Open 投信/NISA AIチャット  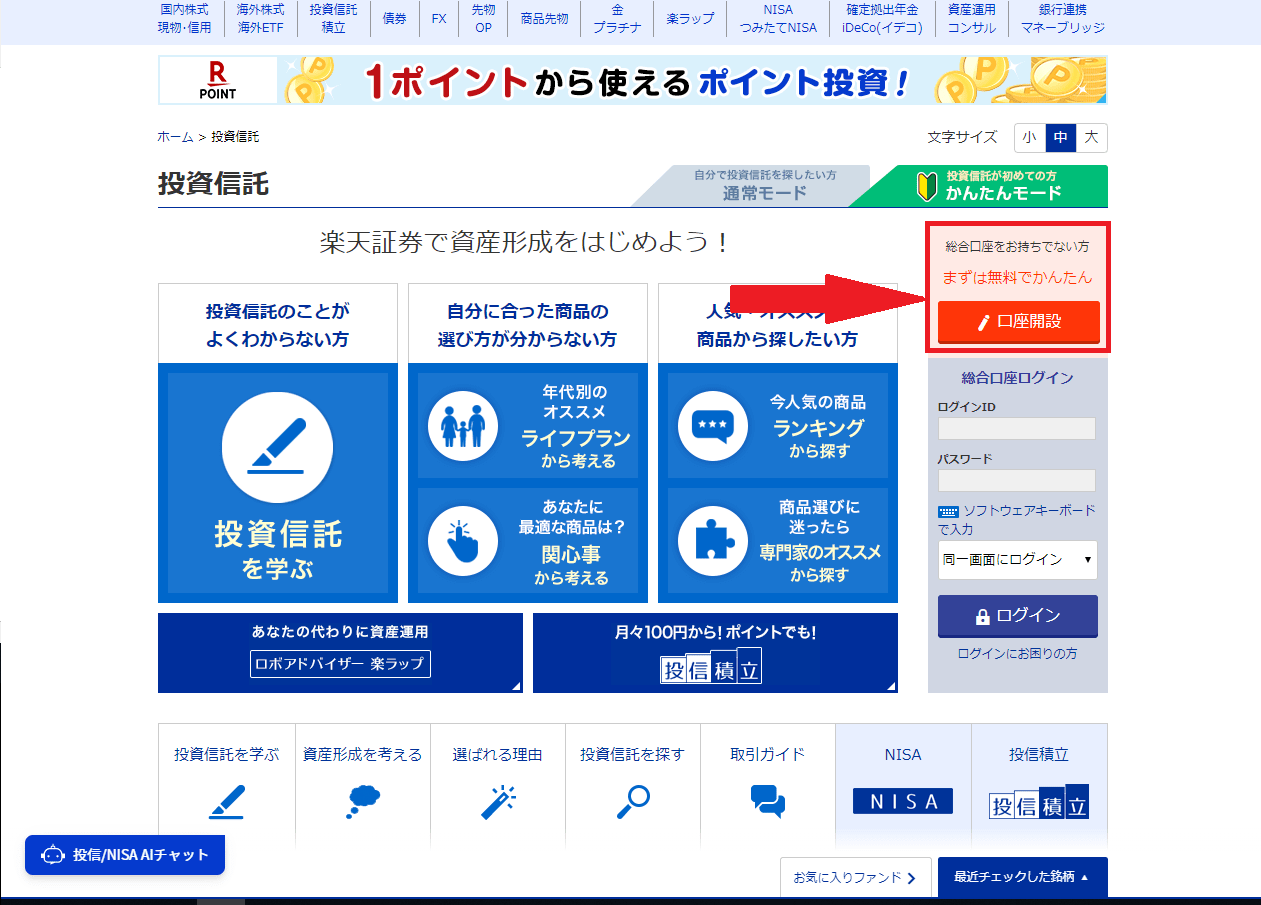[125, 855]
